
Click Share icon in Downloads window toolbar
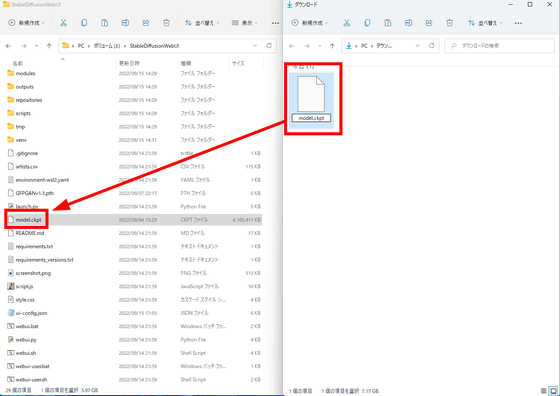(429, 23)
